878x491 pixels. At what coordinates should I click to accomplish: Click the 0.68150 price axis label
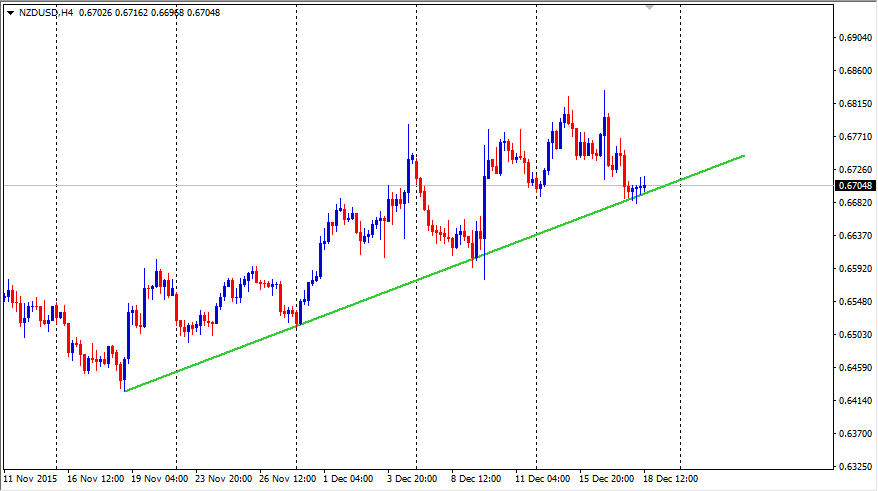coord(856,104)
